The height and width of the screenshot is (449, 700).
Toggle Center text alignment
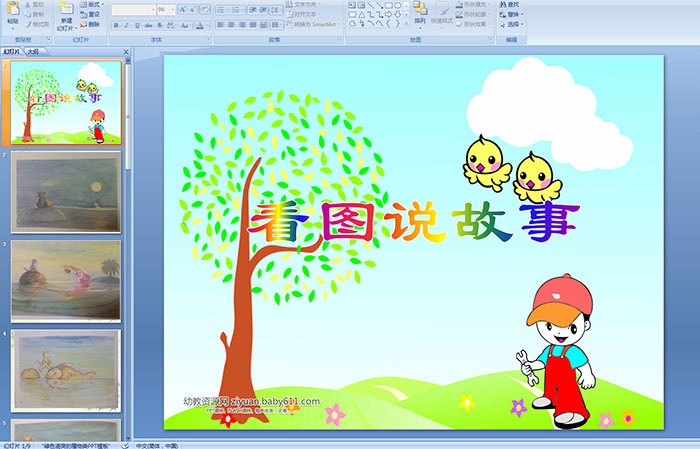click(231, 25)
